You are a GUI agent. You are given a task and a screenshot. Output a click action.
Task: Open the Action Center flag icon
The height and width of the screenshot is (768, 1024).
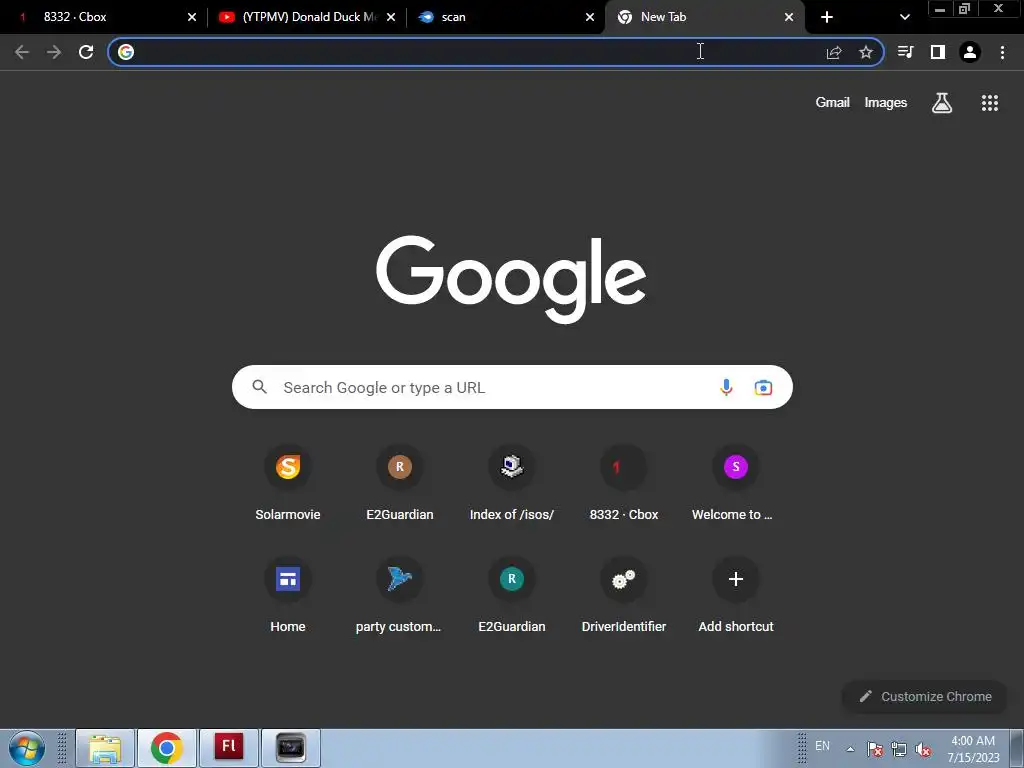tap(875, 749)
